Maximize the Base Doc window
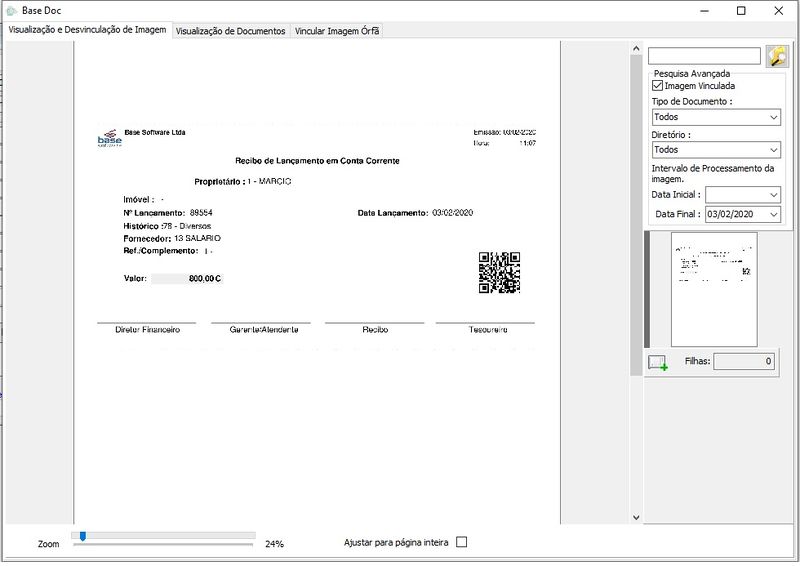This screenshot has height=566, width=800. (741, 11)
